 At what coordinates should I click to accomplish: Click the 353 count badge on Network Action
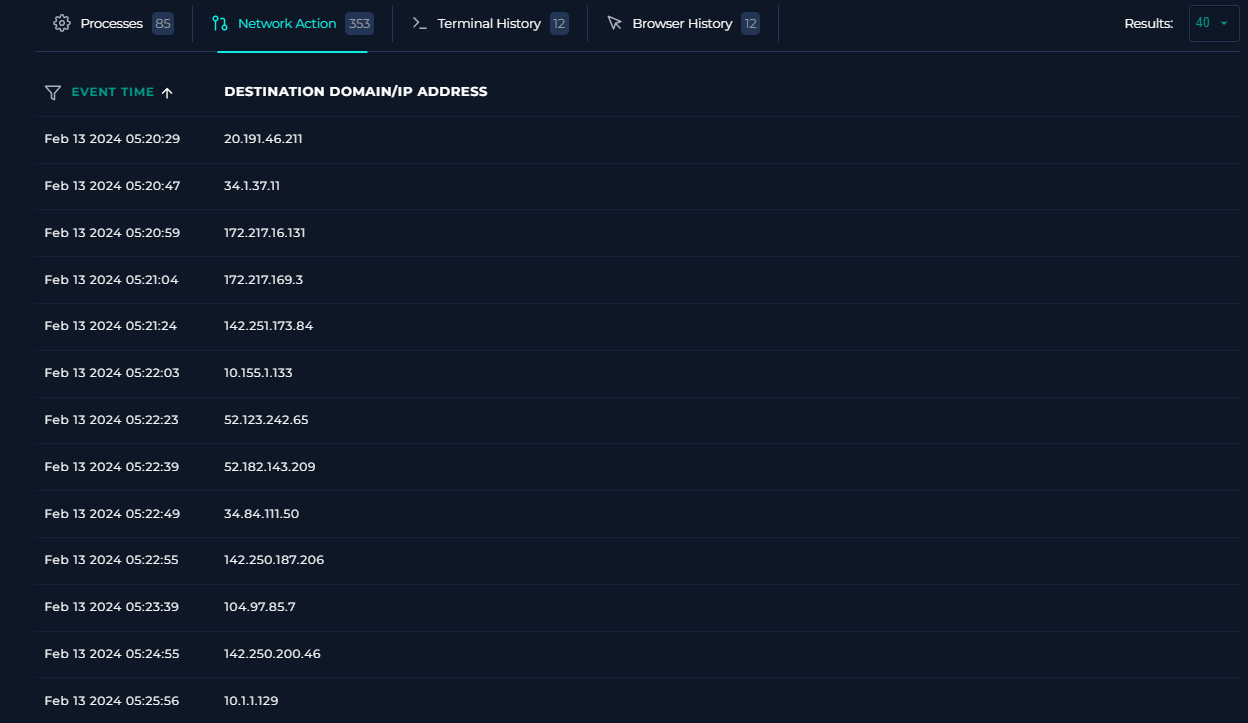[x=358, y=23]
